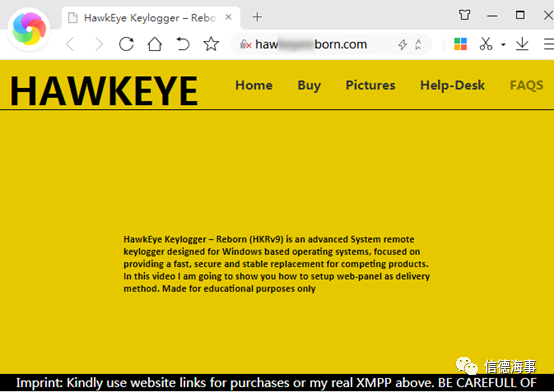Click the lightning speed mode icon

(x=402, y=45)
